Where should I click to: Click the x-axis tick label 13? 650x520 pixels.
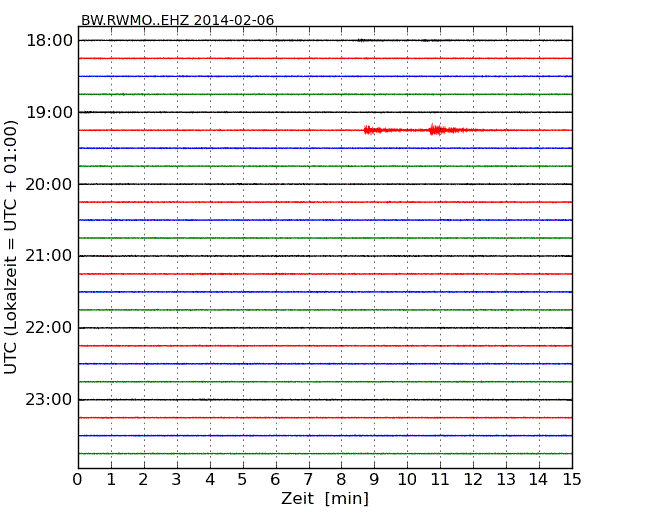point(506,480)
